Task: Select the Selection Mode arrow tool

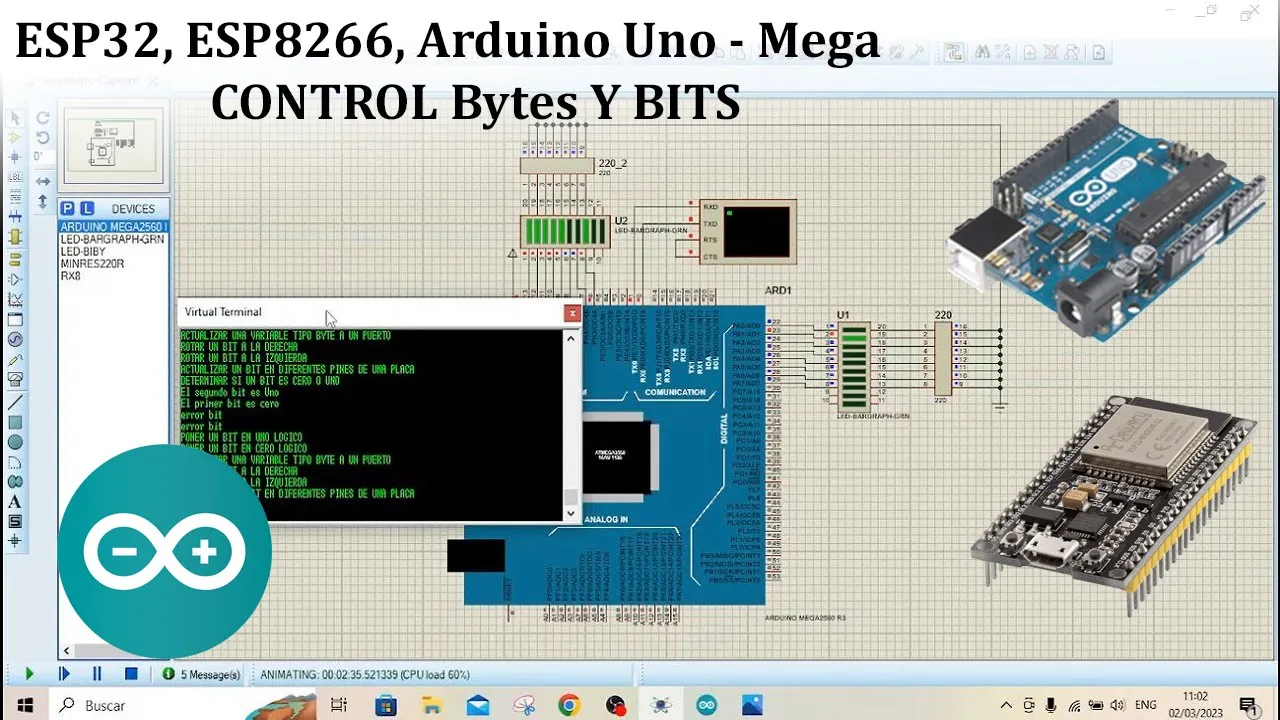Action: click(15, 117)
